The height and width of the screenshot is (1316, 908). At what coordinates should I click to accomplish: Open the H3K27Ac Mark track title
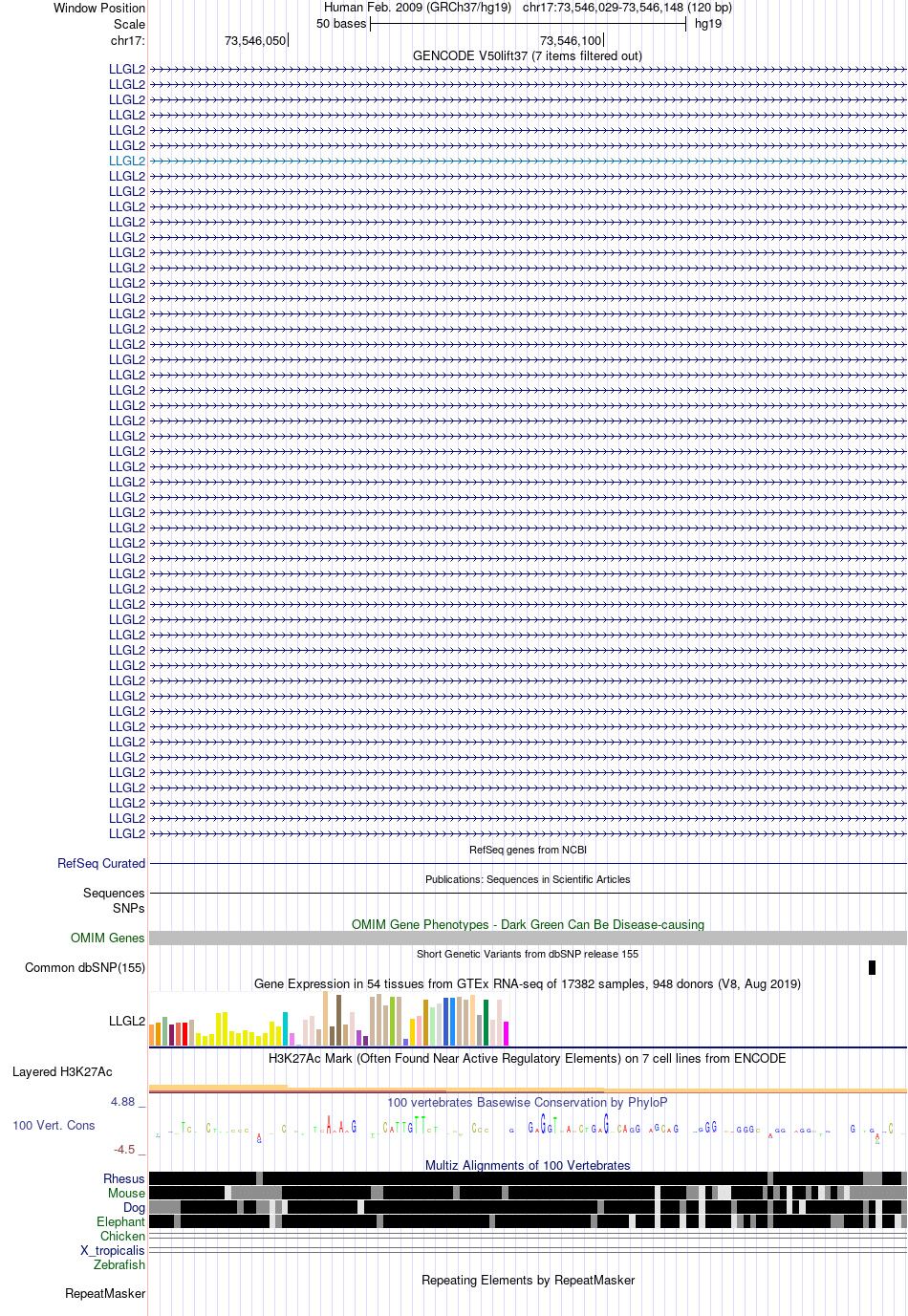528,1058
